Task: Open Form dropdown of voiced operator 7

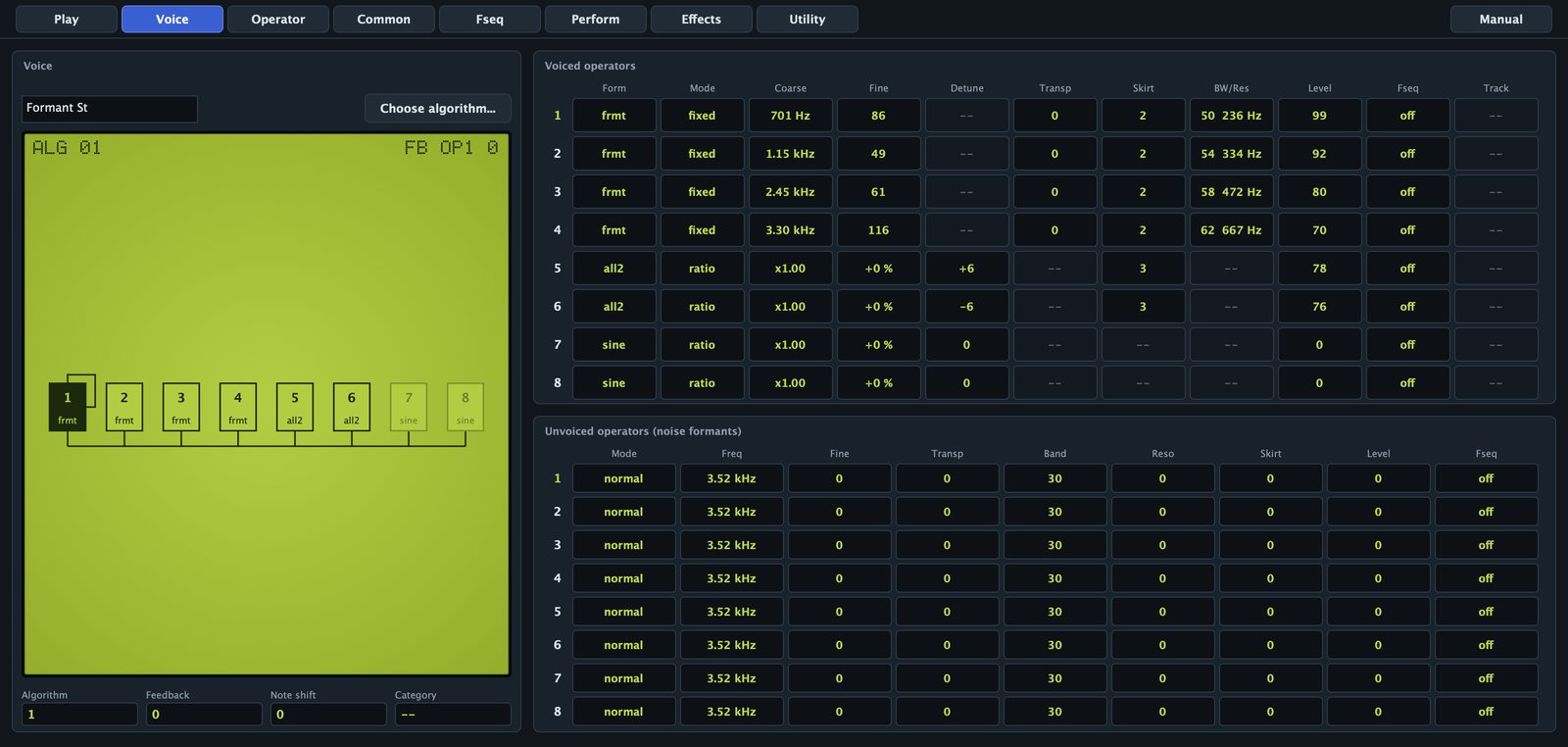Action: click(613, 345)
